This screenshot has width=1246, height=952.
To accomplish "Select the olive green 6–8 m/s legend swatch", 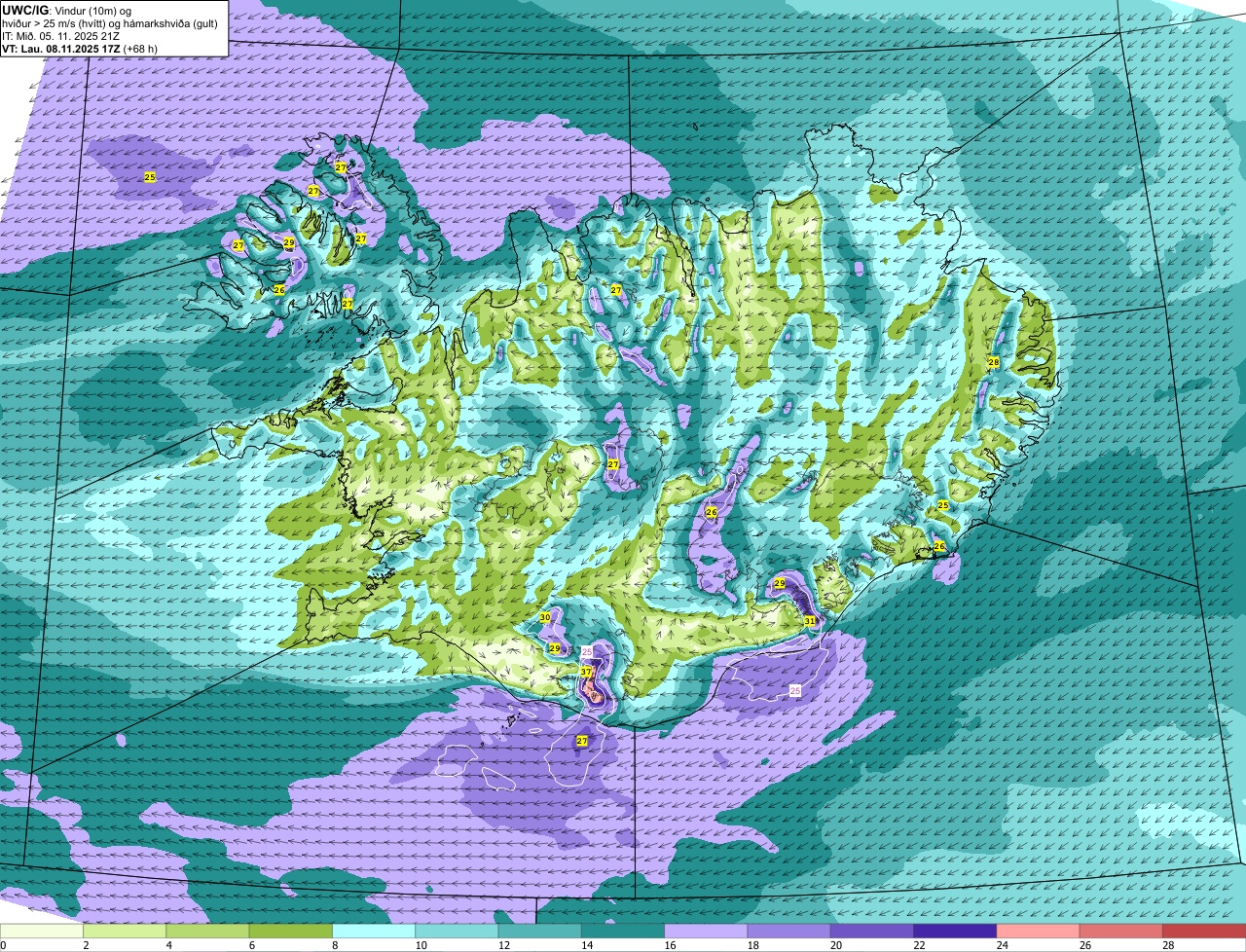I will pos(290,932).
